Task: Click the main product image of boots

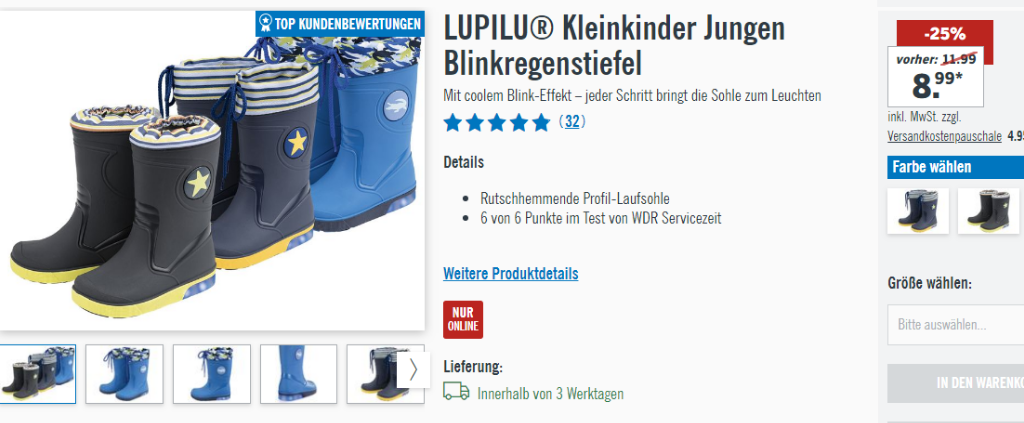Action: pyautogui.click(x=212, y=171)
